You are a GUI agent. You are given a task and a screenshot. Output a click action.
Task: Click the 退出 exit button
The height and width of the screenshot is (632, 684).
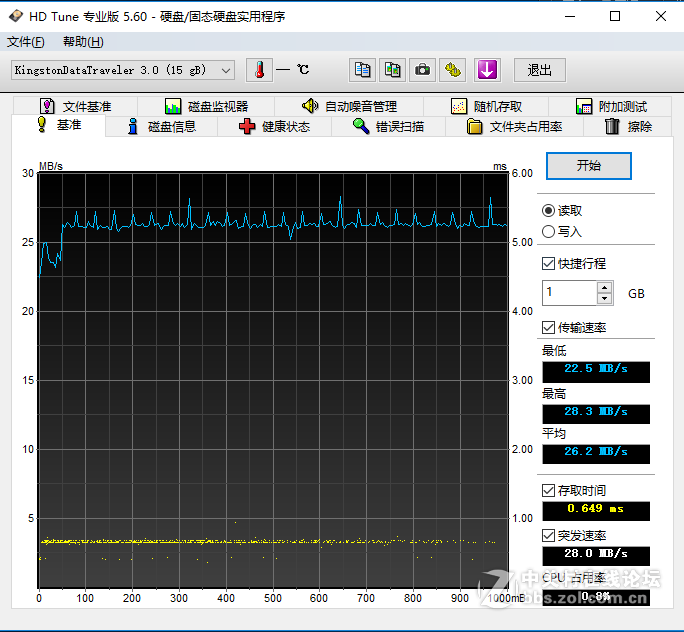click(540, 70)
